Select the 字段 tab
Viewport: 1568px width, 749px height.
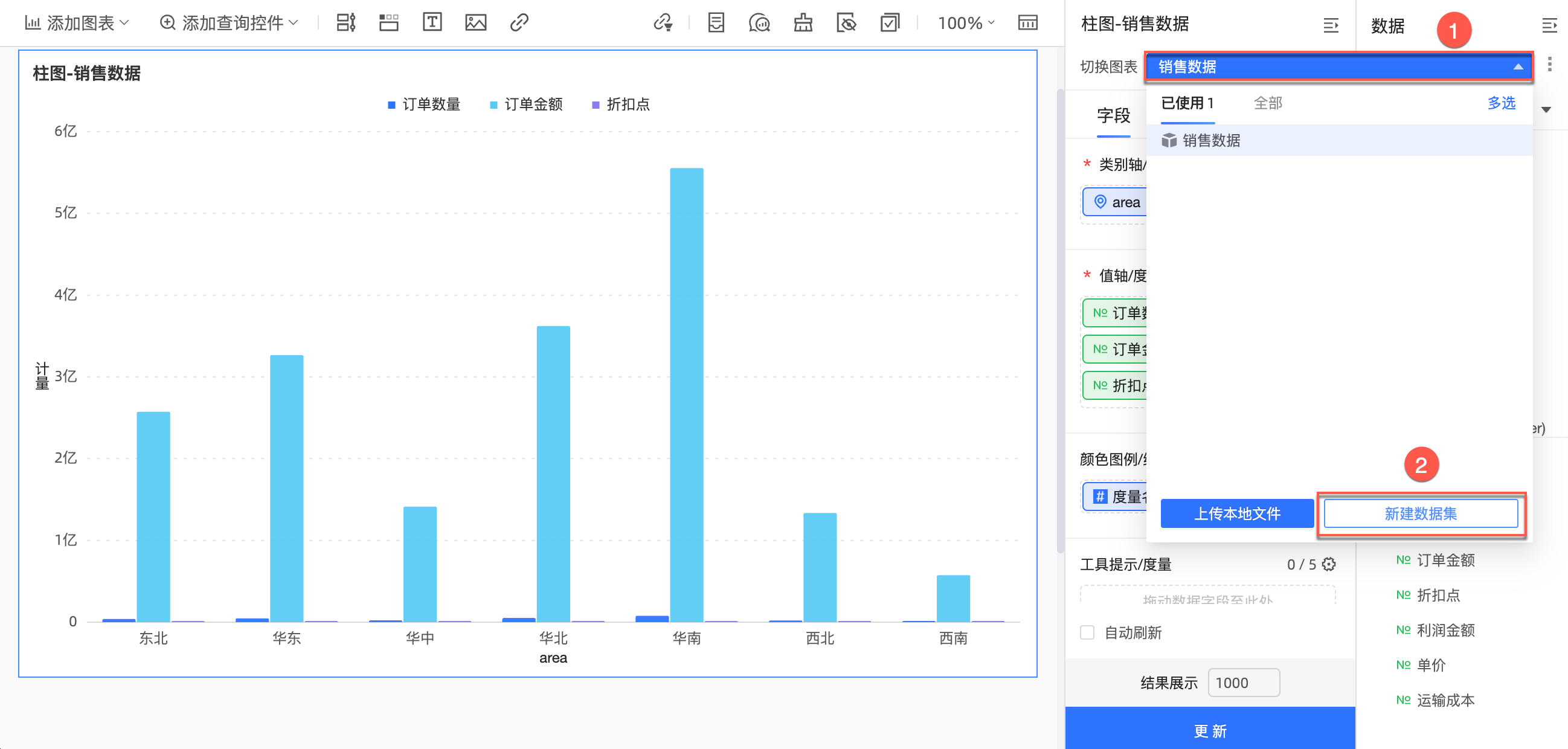click(1113, 116)
